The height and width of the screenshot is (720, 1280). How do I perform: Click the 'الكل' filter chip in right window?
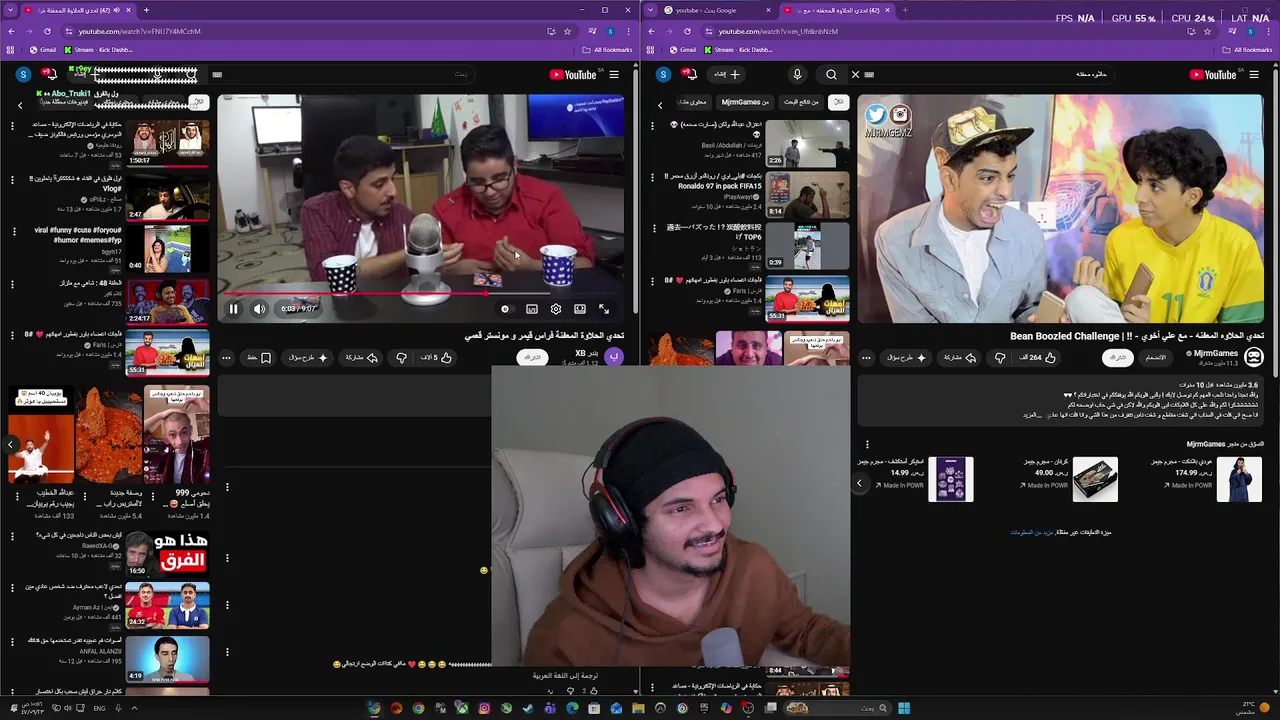click(838, 102)
